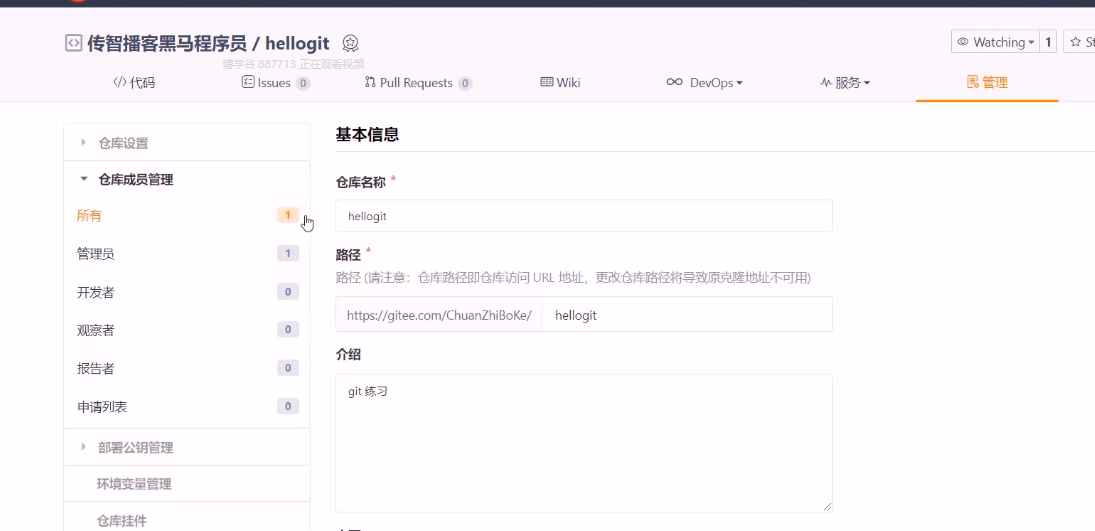Click the https://gitee.com/ChuanZhiBoKe/ prefix
This screenshot has height=531, width=1095.
pos(439,314)
